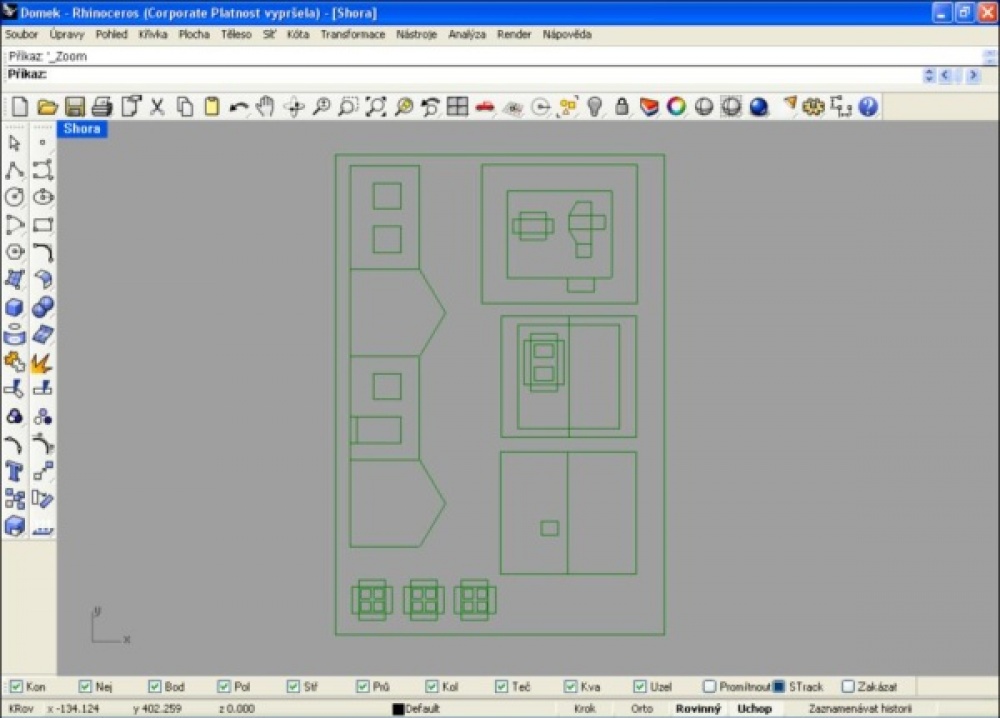Cut selection with the scissors icon
The height and width of the screenshot is (718, 1000).
point(157,106)
